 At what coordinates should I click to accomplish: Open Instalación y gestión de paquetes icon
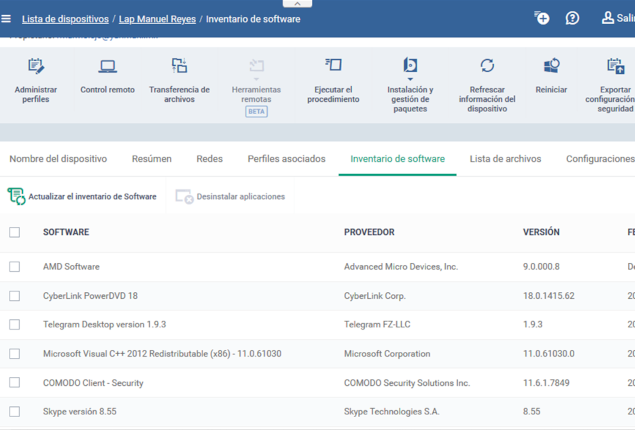(410, 65)
